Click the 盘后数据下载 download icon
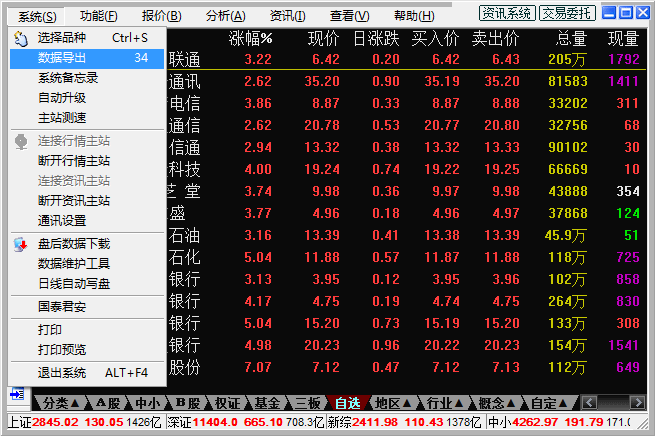The image size is (655, 436). [x=20, y=244]
